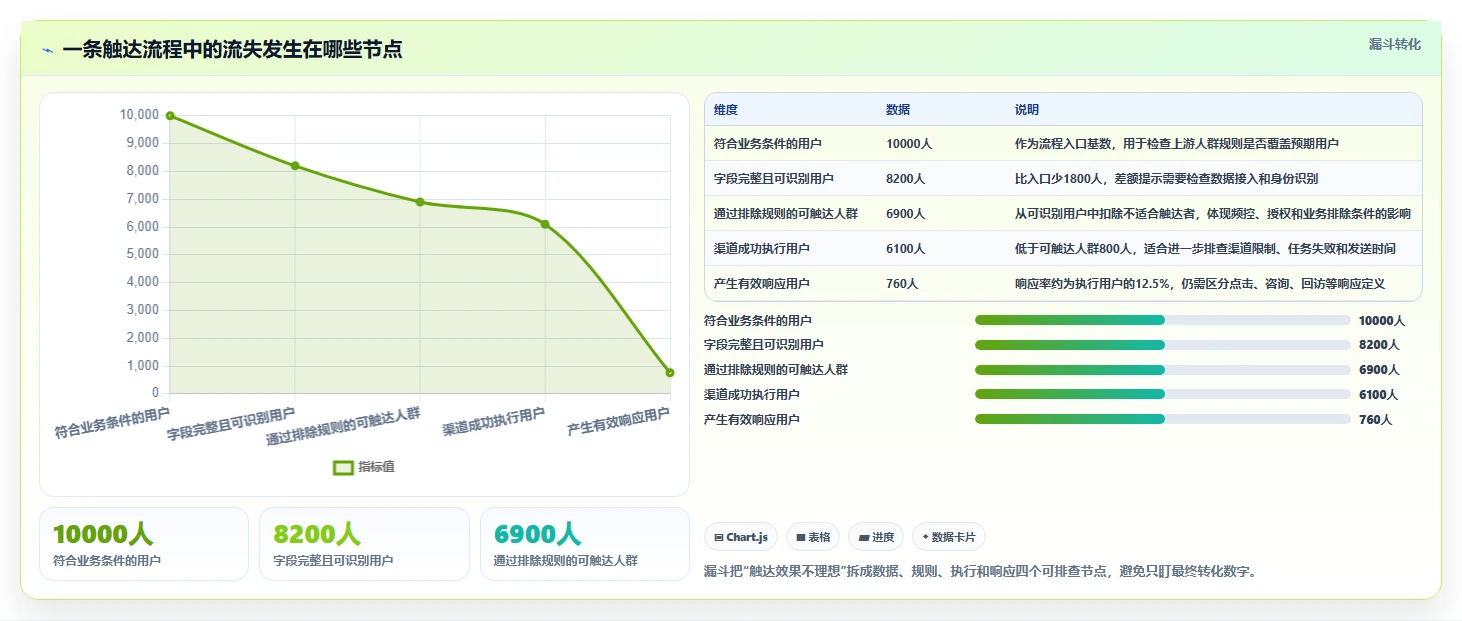This screenshot has height=621, width=1462.
Task: Click description starting 低于可触达人群800人
Action: tap(1205, 249)
